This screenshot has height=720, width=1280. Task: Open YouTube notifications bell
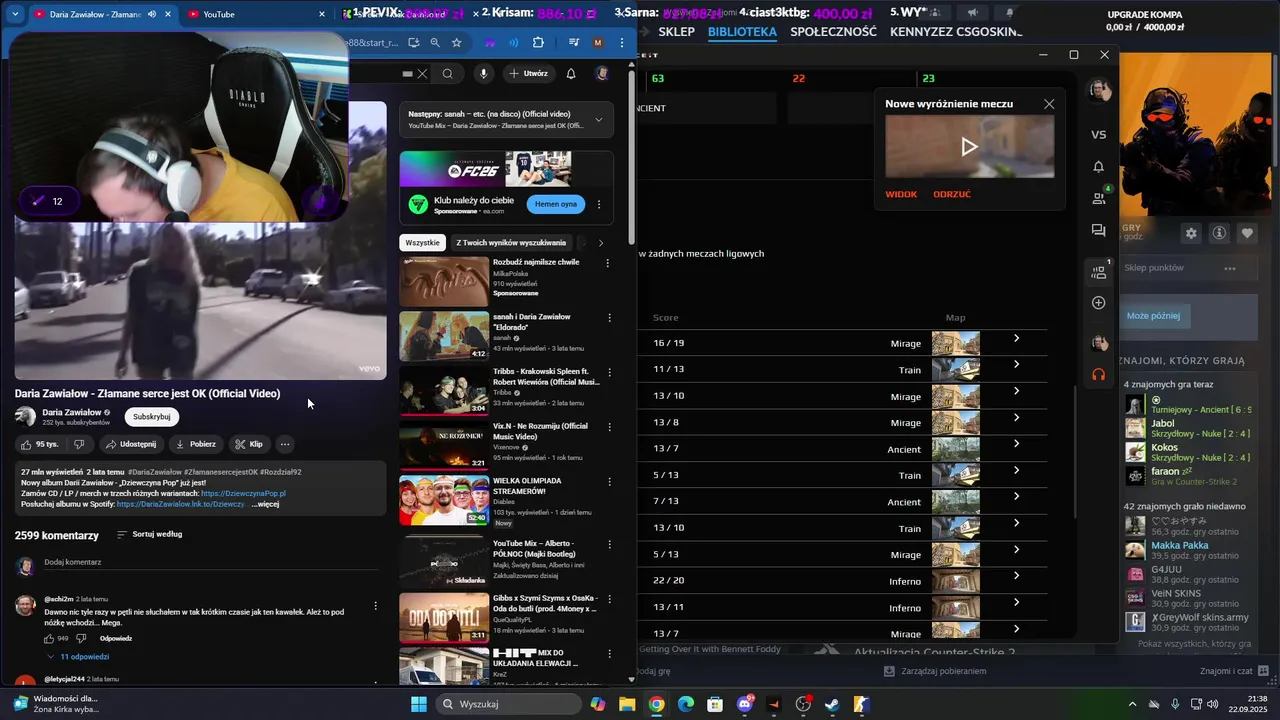571,73
